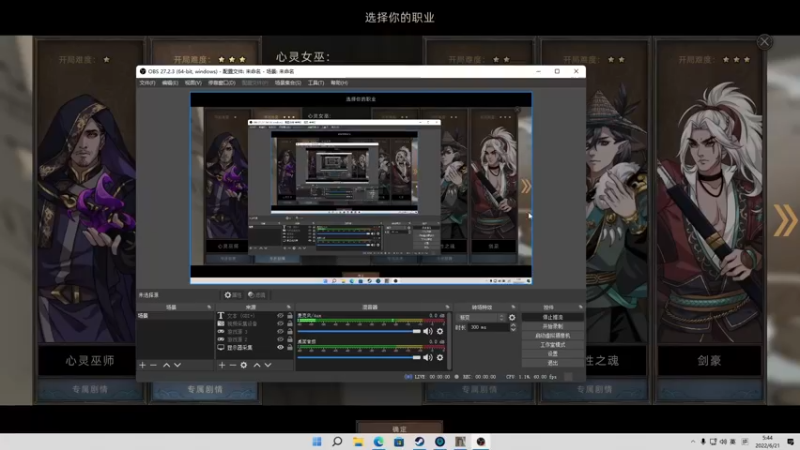This screenshot has width=800, height=450.
Task: Start the Virtual Camera
Action: pyautogui.click(x=553, y=336)
